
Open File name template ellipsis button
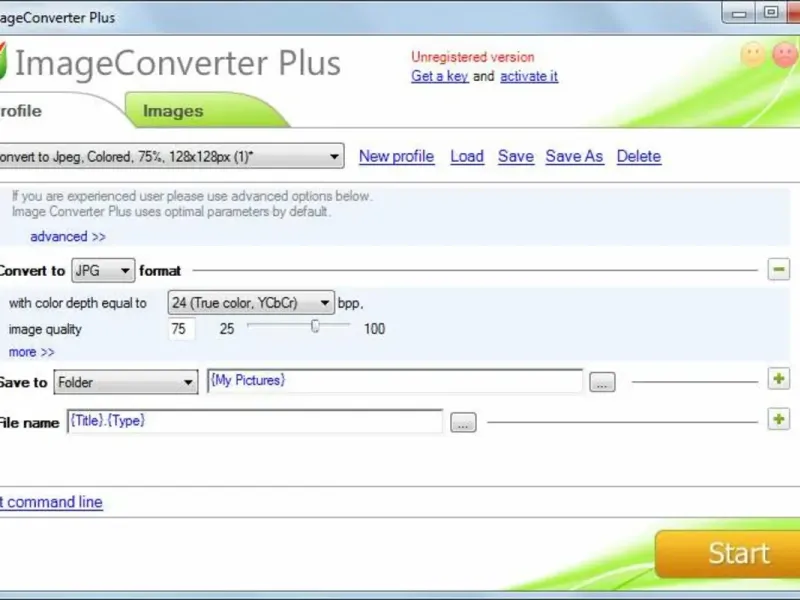[x=463, y=422]
